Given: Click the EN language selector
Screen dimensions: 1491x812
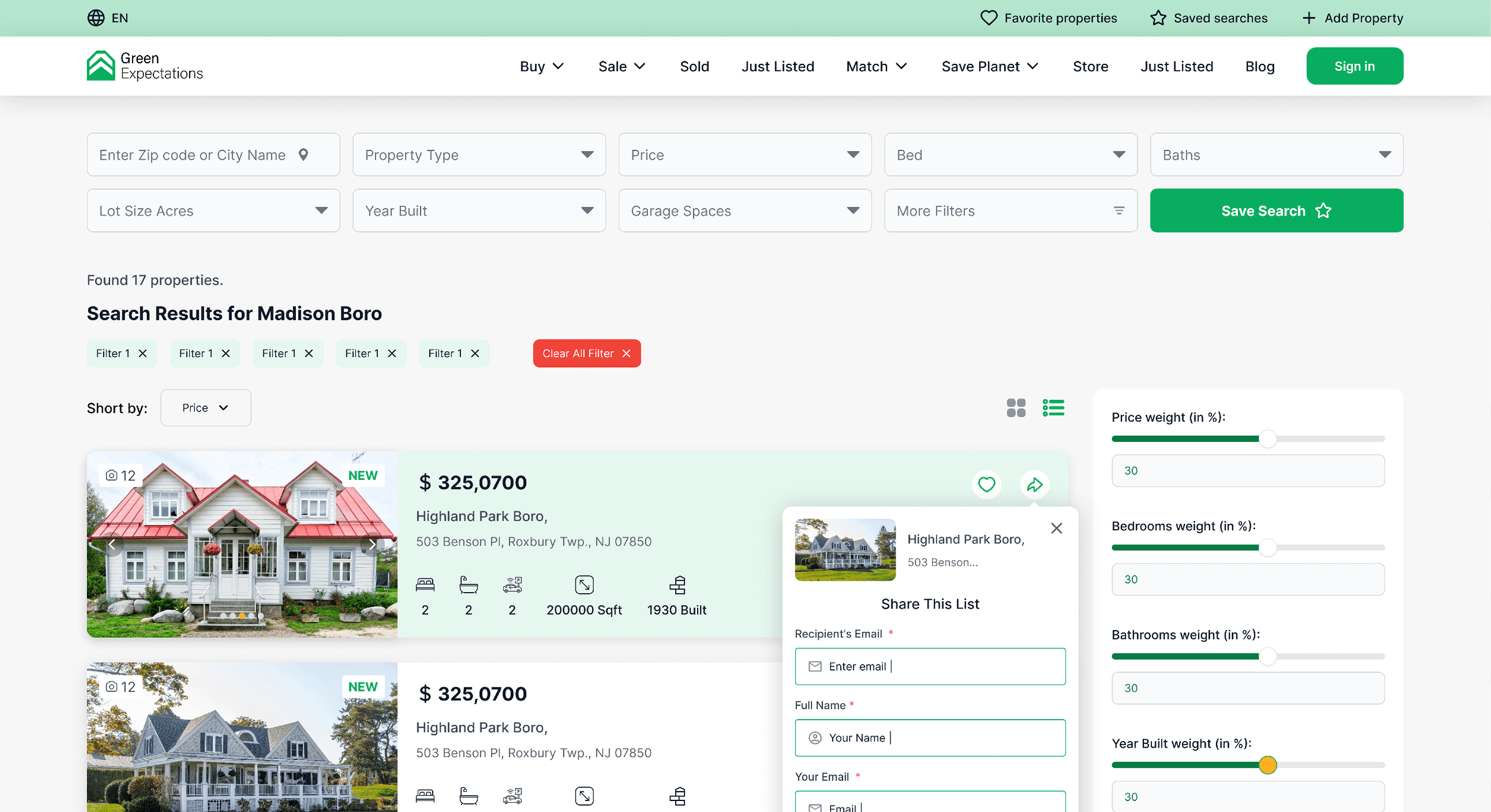Looking at the screenshot, I should (108, 18).
